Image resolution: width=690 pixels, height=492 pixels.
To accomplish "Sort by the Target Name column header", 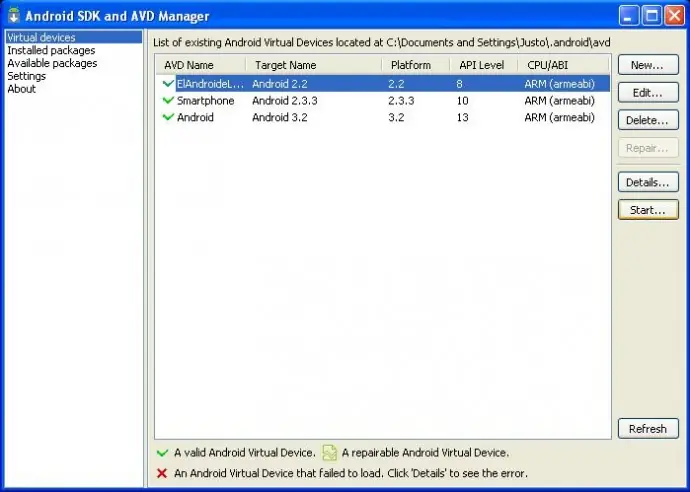I will coord(314,65).
